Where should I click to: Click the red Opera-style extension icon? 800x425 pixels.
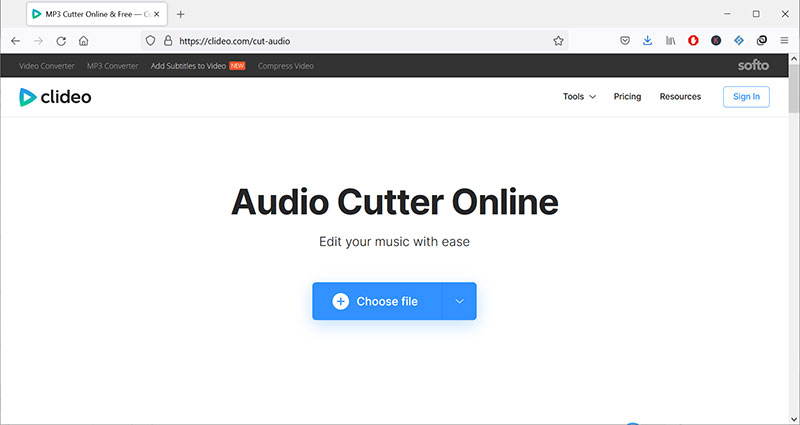[693, 41]
